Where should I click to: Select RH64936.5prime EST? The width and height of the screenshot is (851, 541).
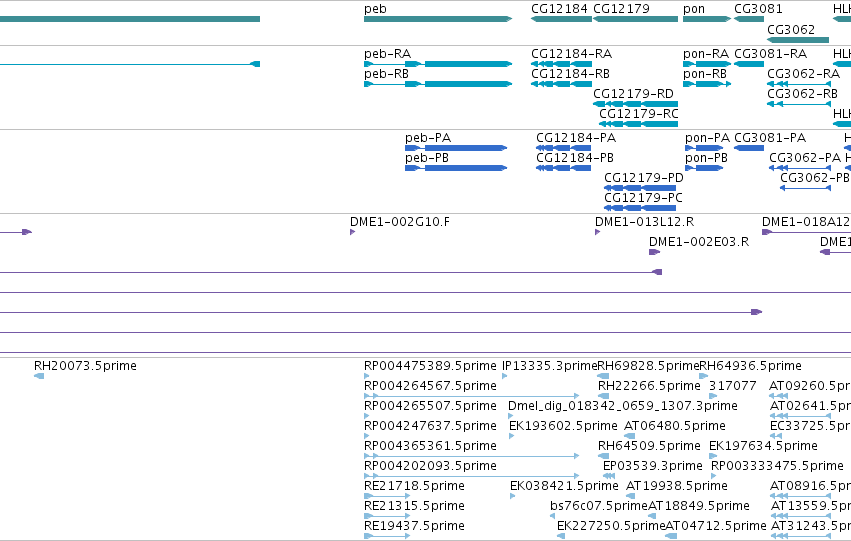pos(703,376)
